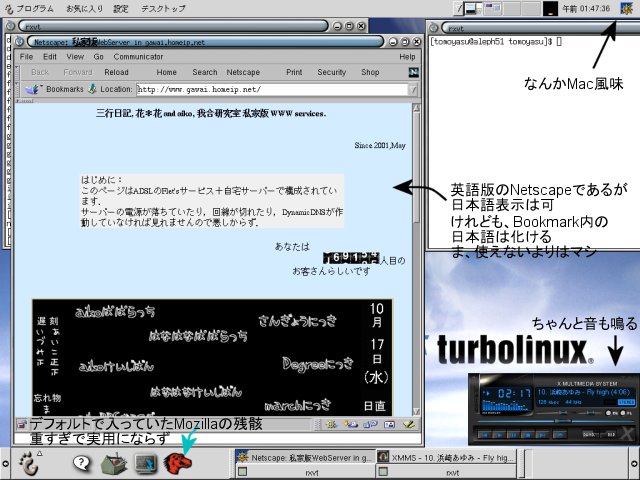This screenshot has height=480, width=640.
Task: Click XMMS eject button
Action: (560, 435)
